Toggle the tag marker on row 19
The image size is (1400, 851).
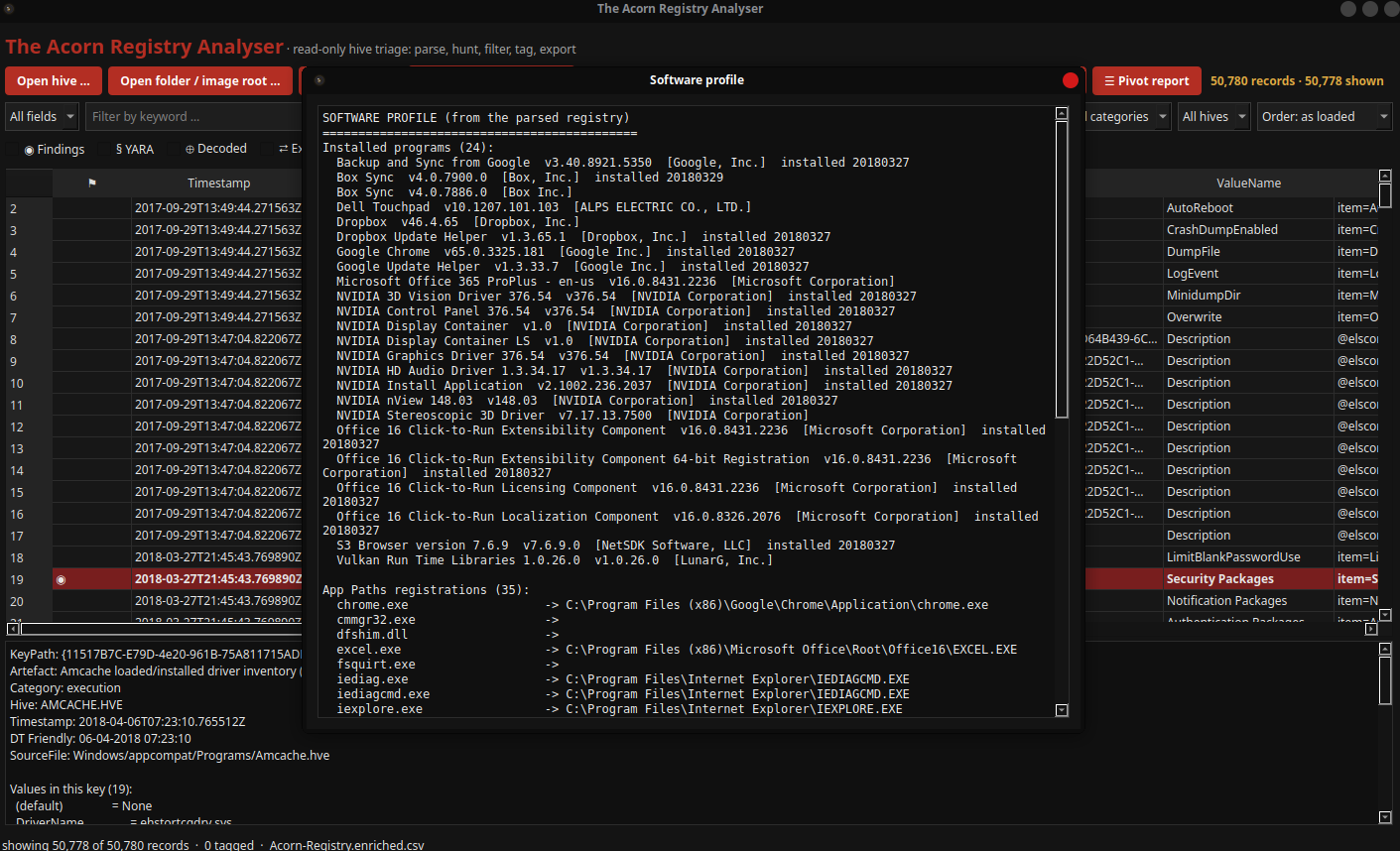[x=61, y=579]
